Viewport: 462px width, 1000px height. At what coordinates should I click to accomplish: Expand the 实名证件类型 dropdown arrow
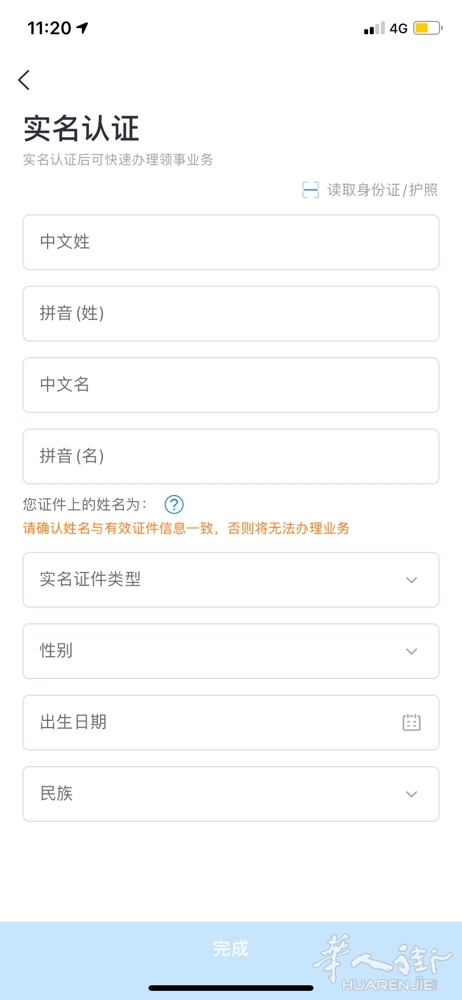(x=412, y=580)
